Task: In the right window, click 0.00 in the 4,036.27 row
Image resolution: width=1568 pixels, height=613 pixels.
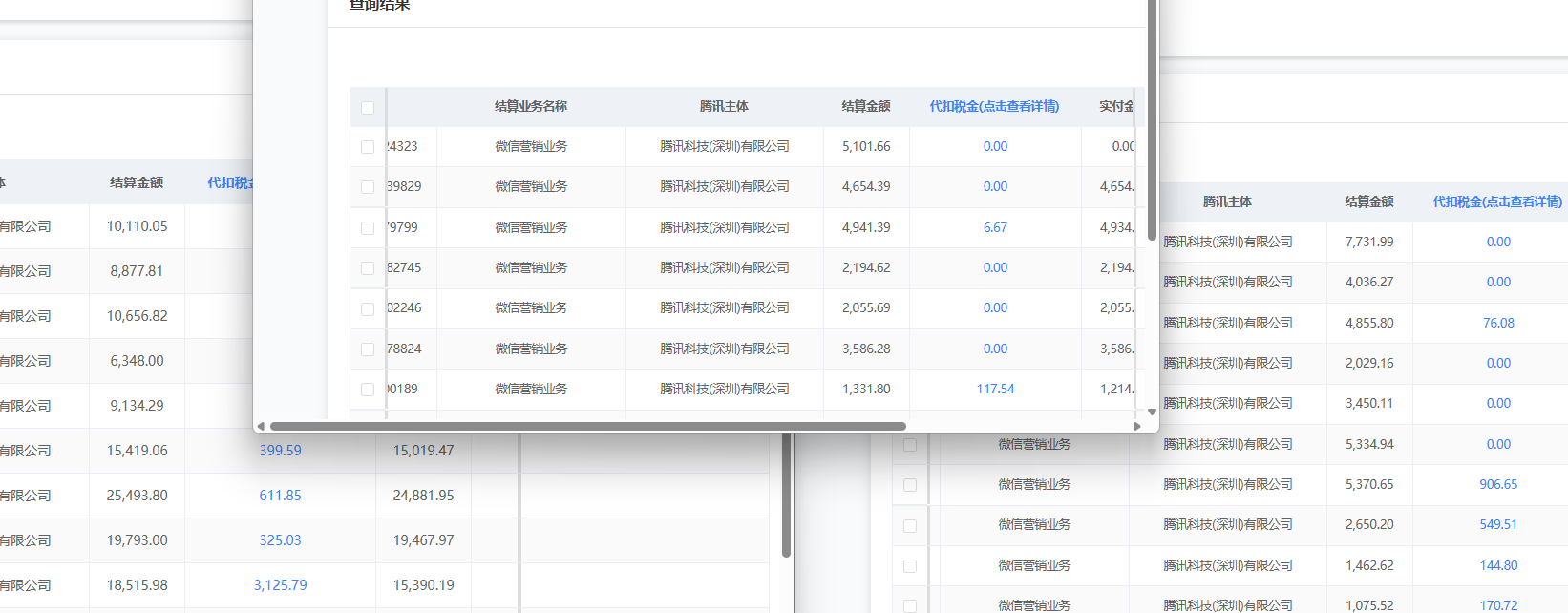Action: [1498, 282]
